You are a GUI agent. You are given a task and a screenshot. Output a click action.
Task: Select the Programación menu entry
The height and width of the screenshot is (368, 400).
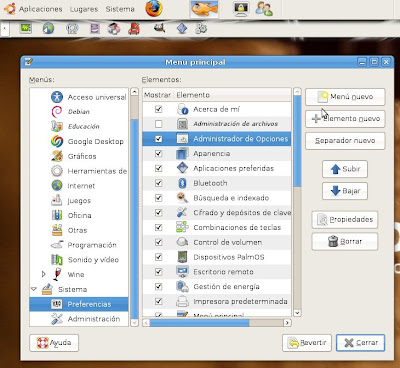[92, 245]
